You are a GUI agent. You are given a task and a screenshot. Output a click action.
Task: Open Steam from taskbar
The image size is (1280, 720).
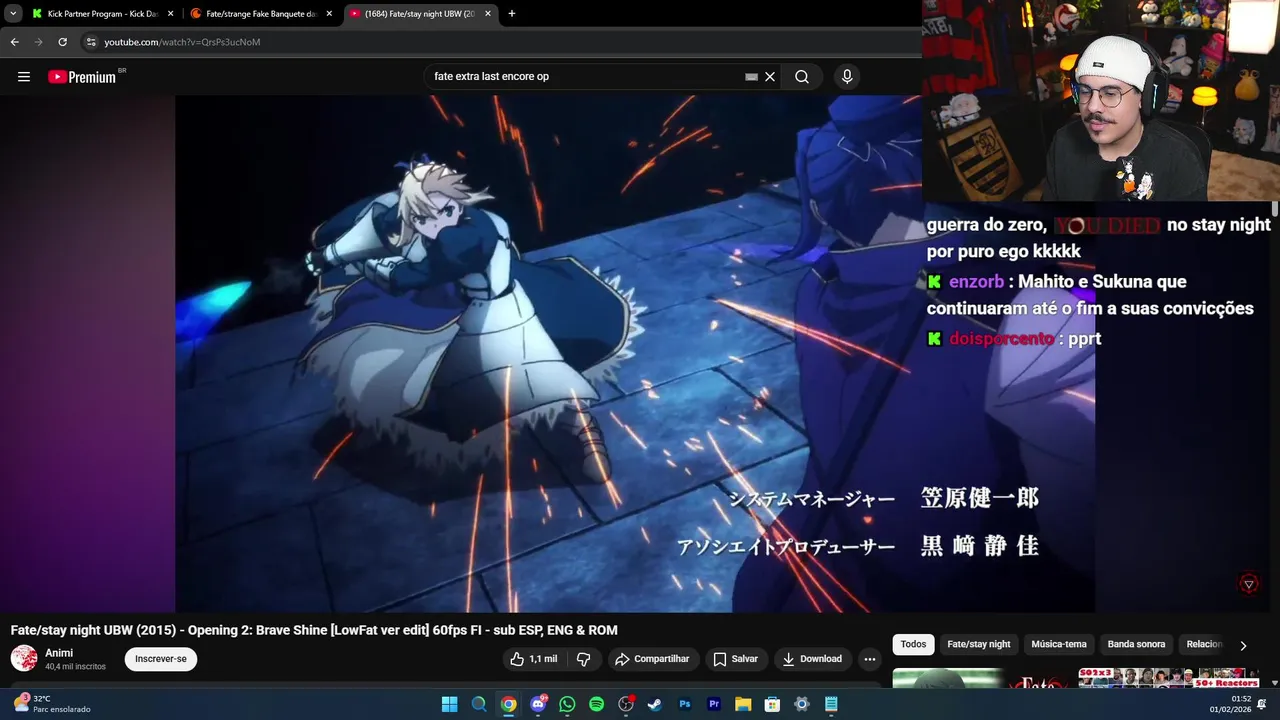[655, 704]
